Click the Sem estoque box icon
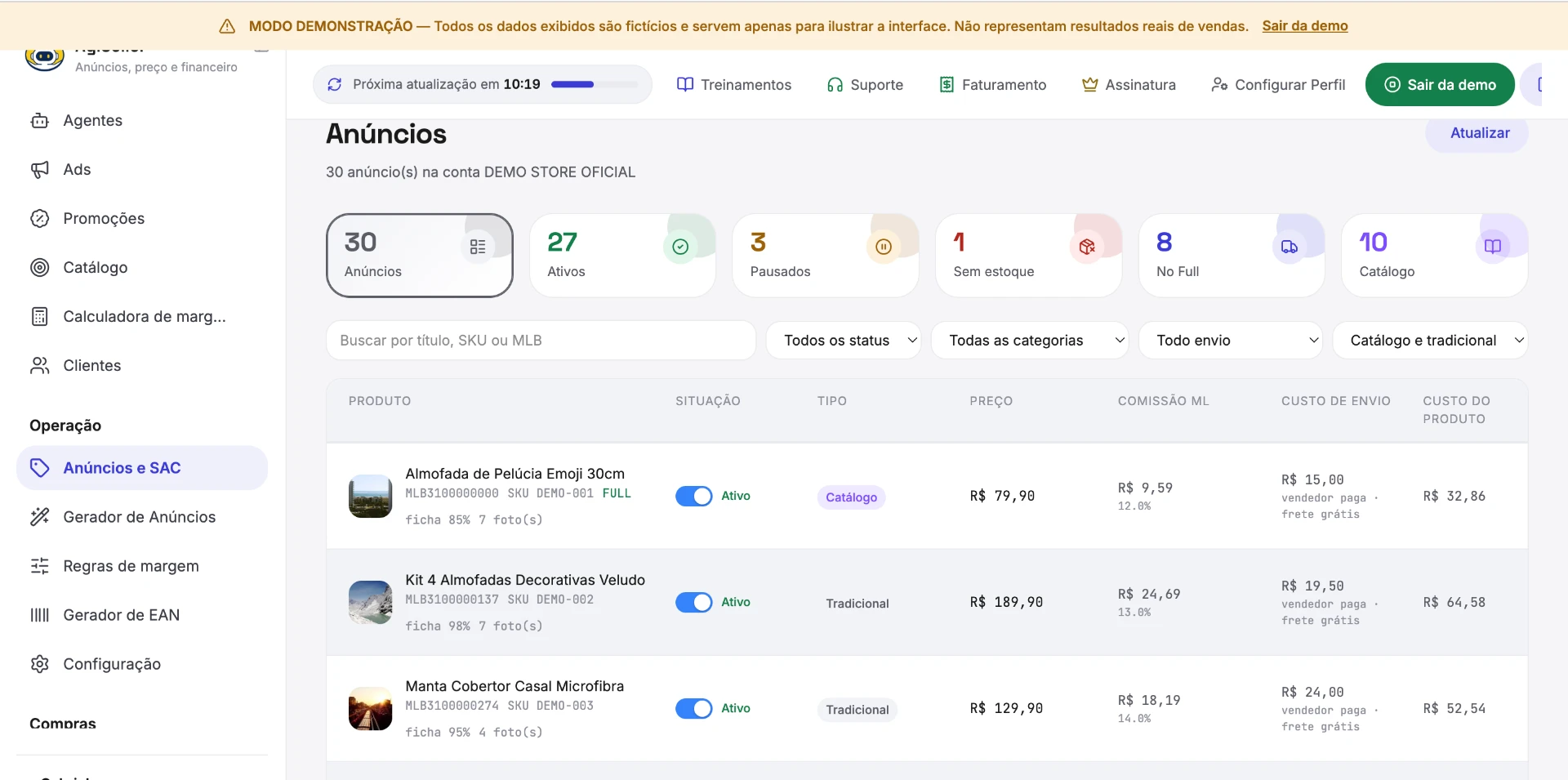The height and width of the screenshot is (780, 1568). [1086, 247]
